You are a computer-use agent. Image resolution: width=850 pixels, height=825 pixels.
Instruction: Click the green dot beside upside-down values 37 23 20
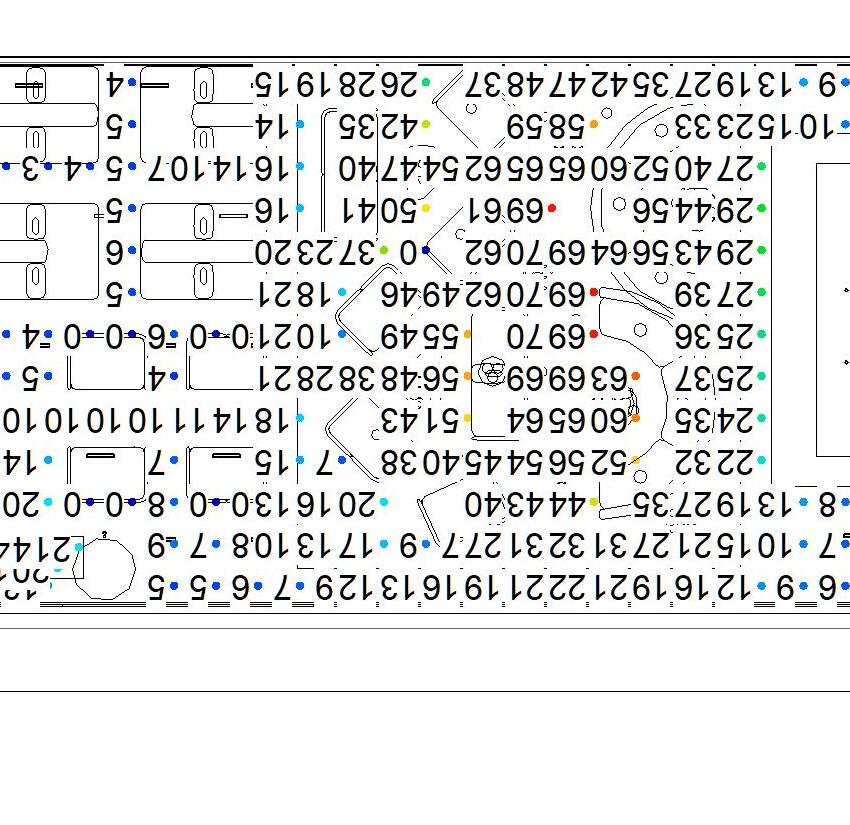coord(384,250)
